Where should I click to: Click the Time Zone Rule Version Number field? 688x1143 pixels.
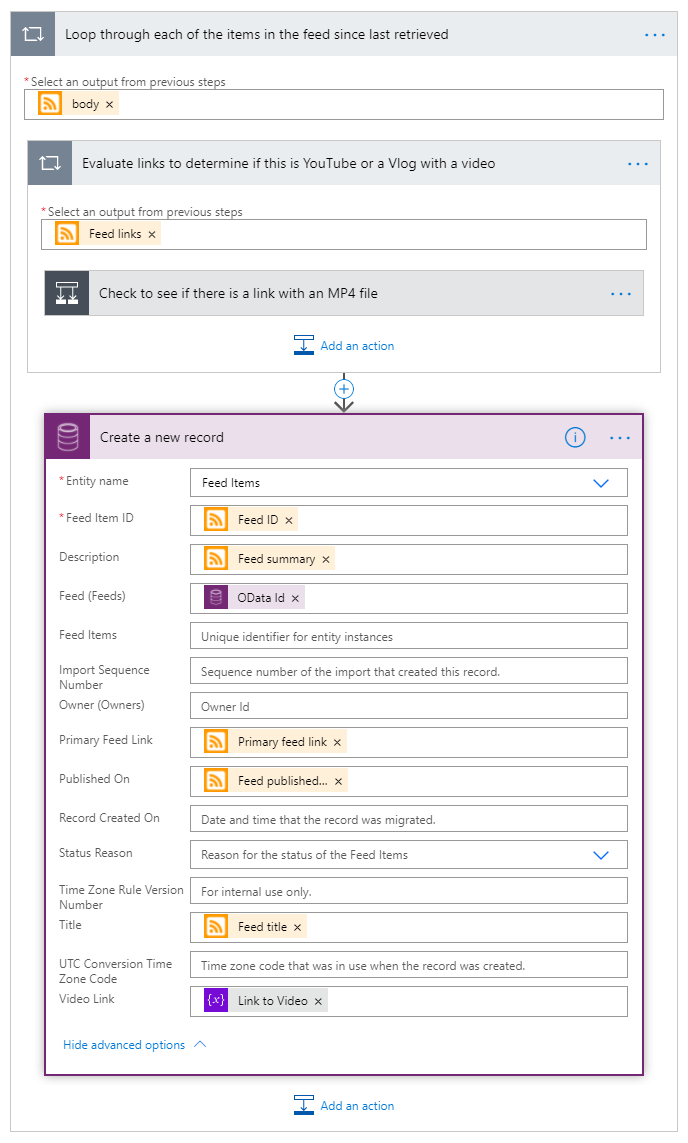[x=409, y=891]
